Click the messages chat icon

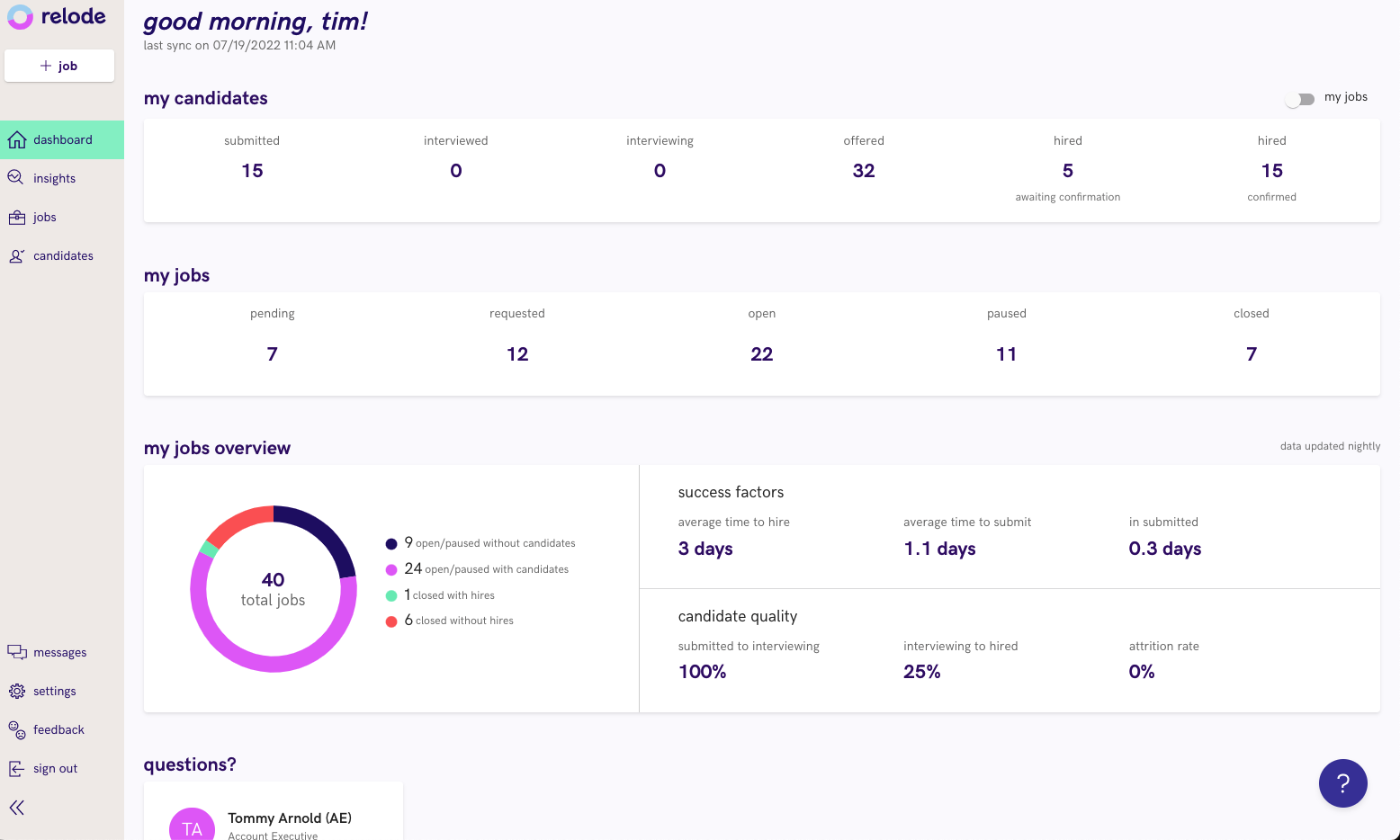click(x=16, y=651)
